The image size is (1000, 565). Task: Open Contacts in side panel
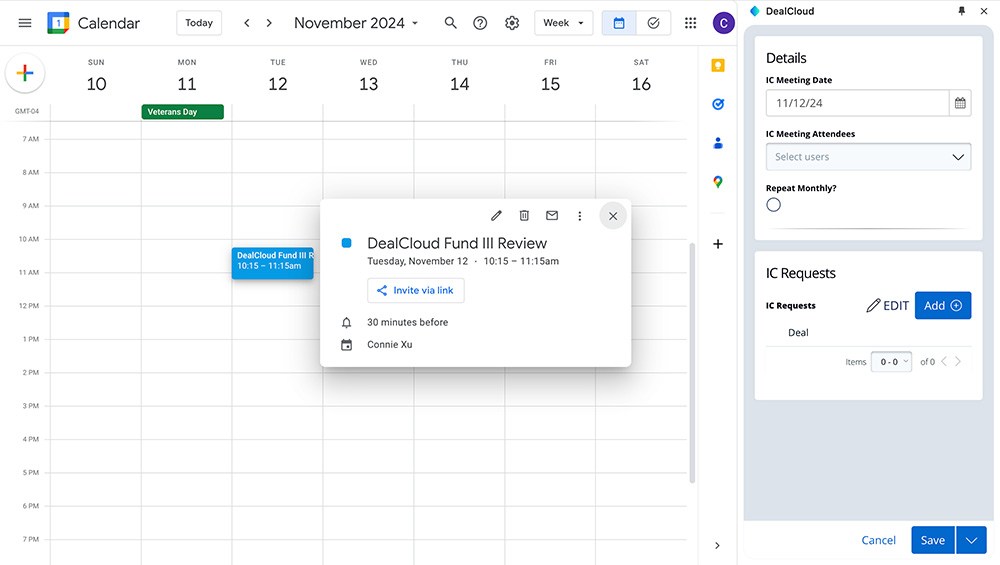(718, 143)
